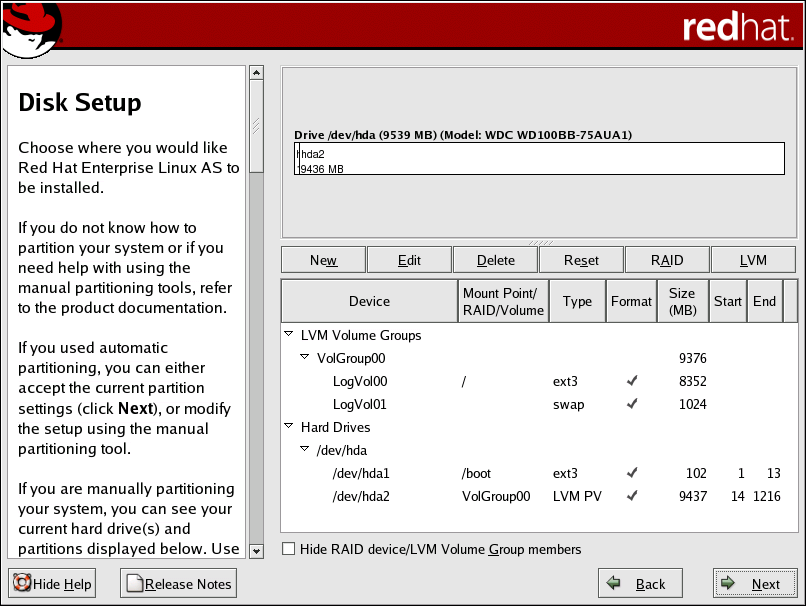The image size is (806, 606).
Task: Click the Size (MB) column header
Action: (681, 301)
